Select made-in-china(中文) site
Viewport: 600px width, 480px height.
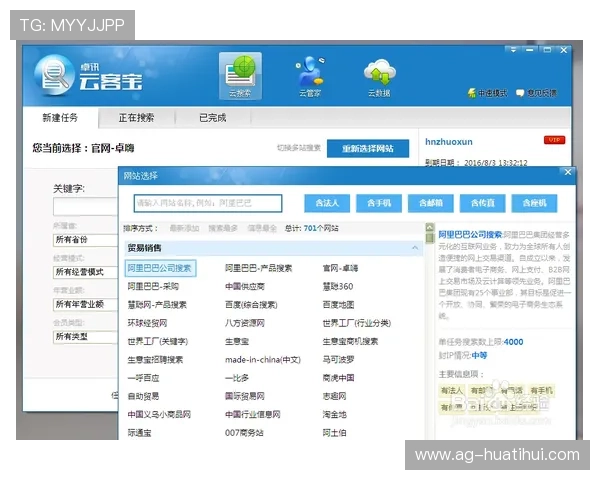(263, 360)
